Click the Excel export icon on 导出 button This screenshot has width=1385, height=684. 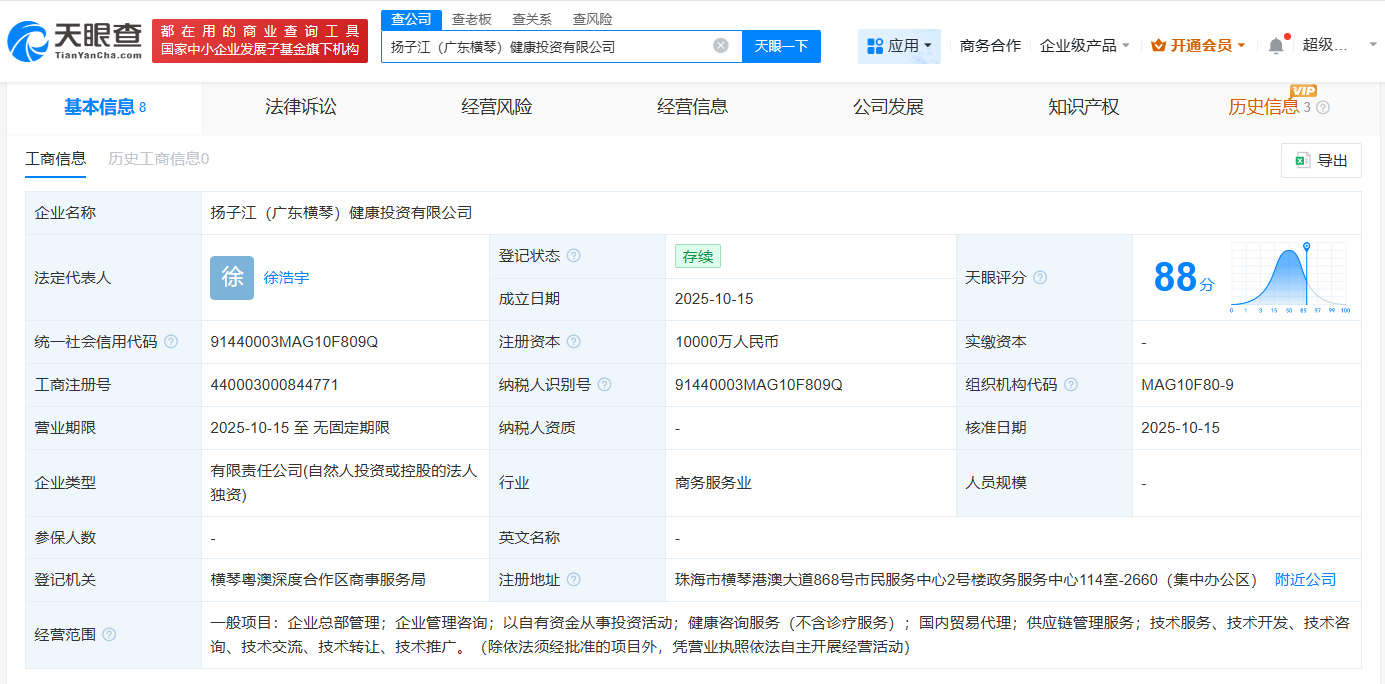(x=1303, y=160)
